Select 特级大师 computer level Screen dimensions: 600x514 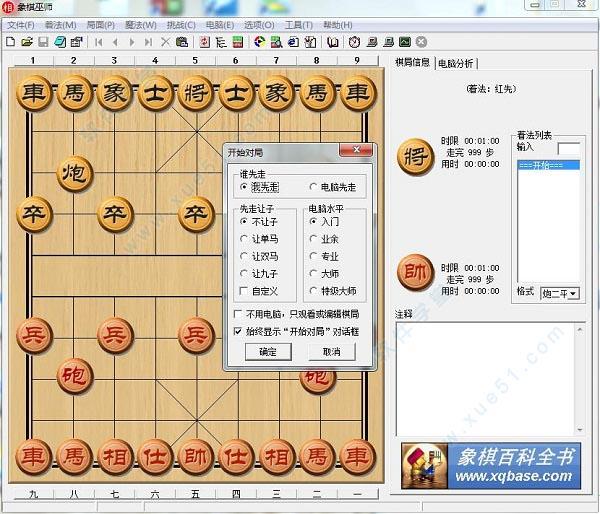333,291
